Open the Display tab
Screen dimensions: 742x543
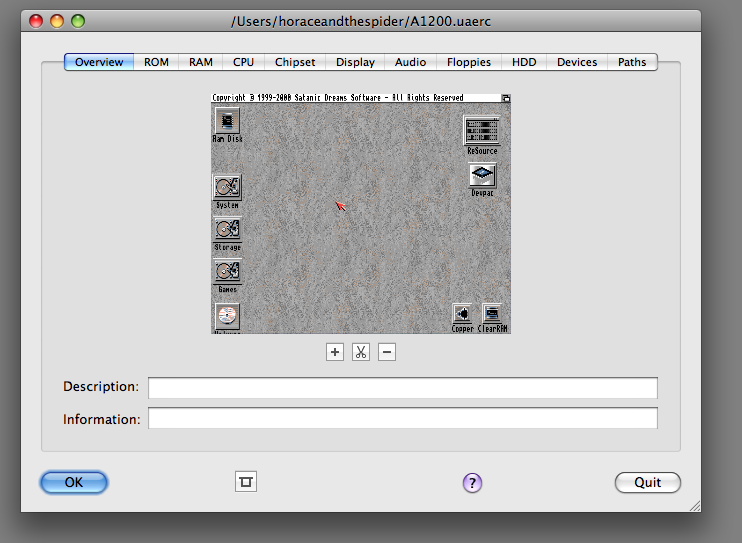(x=355, y=62)
